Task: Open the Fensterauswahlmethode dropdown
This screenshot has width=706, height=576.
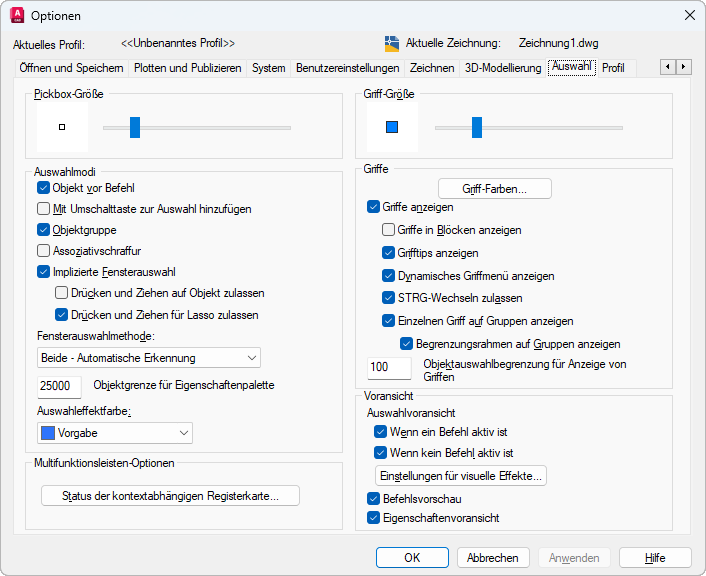Action: pos(149,358)
